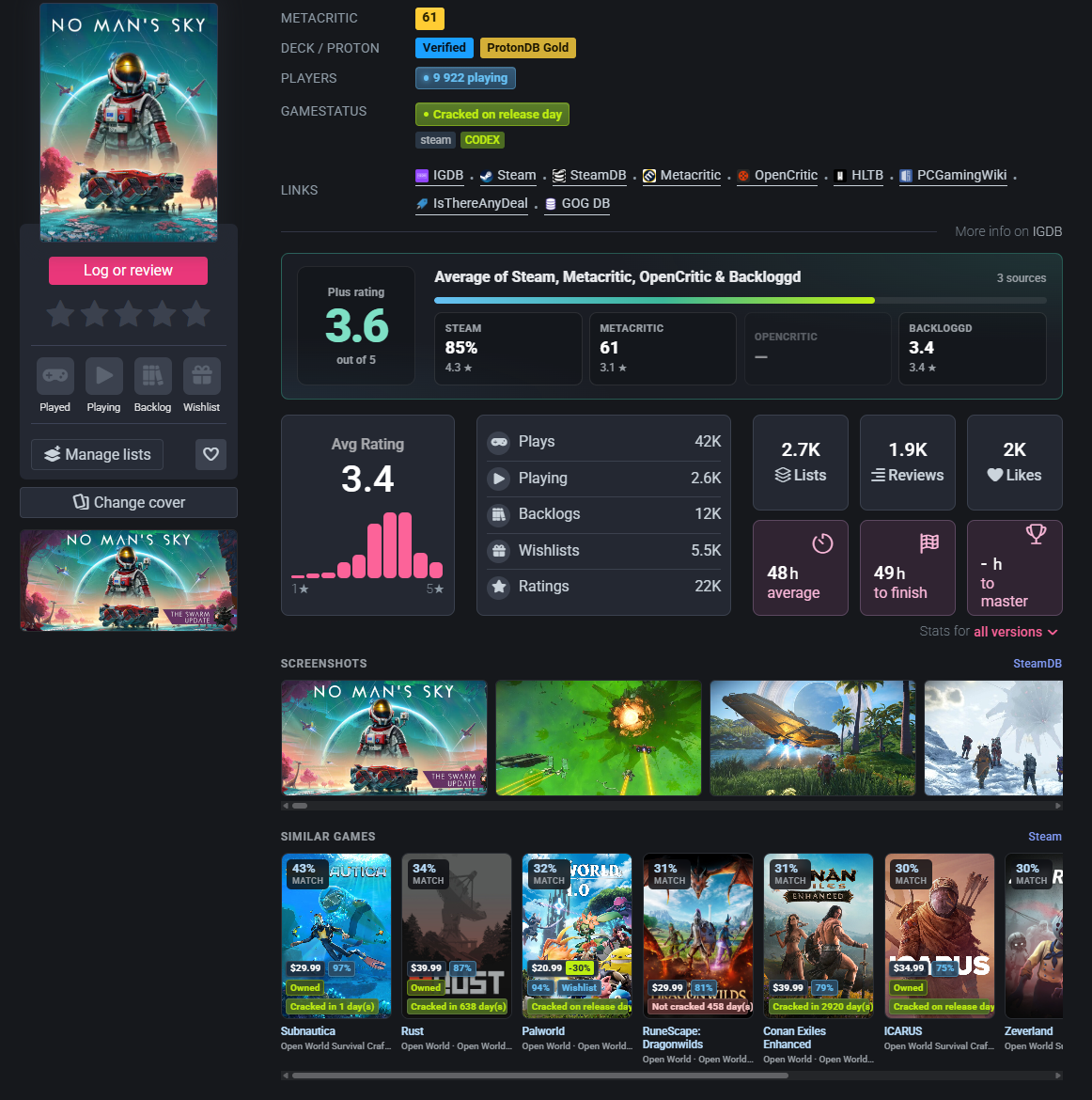Click the similar games horizontal scrollbar
Image resolution: width=1092 pixels, height=1100 pixels.
tap(540, 1076)
